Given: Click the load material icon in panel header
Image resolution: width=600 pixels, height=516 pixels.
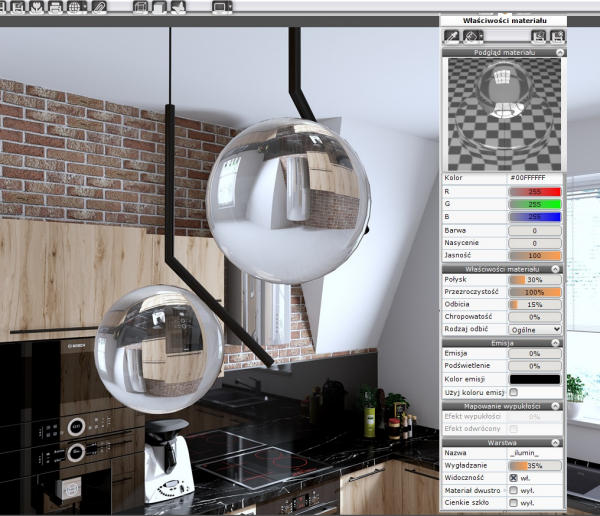Looking at the screenshot, I should pyautogui.click(x=538, y=37).
